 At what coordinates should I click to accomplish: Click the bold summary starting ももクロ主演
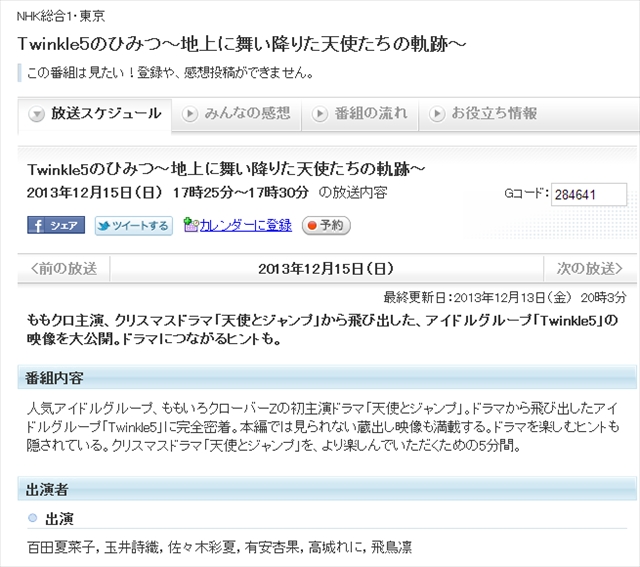(x=322, y=329)
